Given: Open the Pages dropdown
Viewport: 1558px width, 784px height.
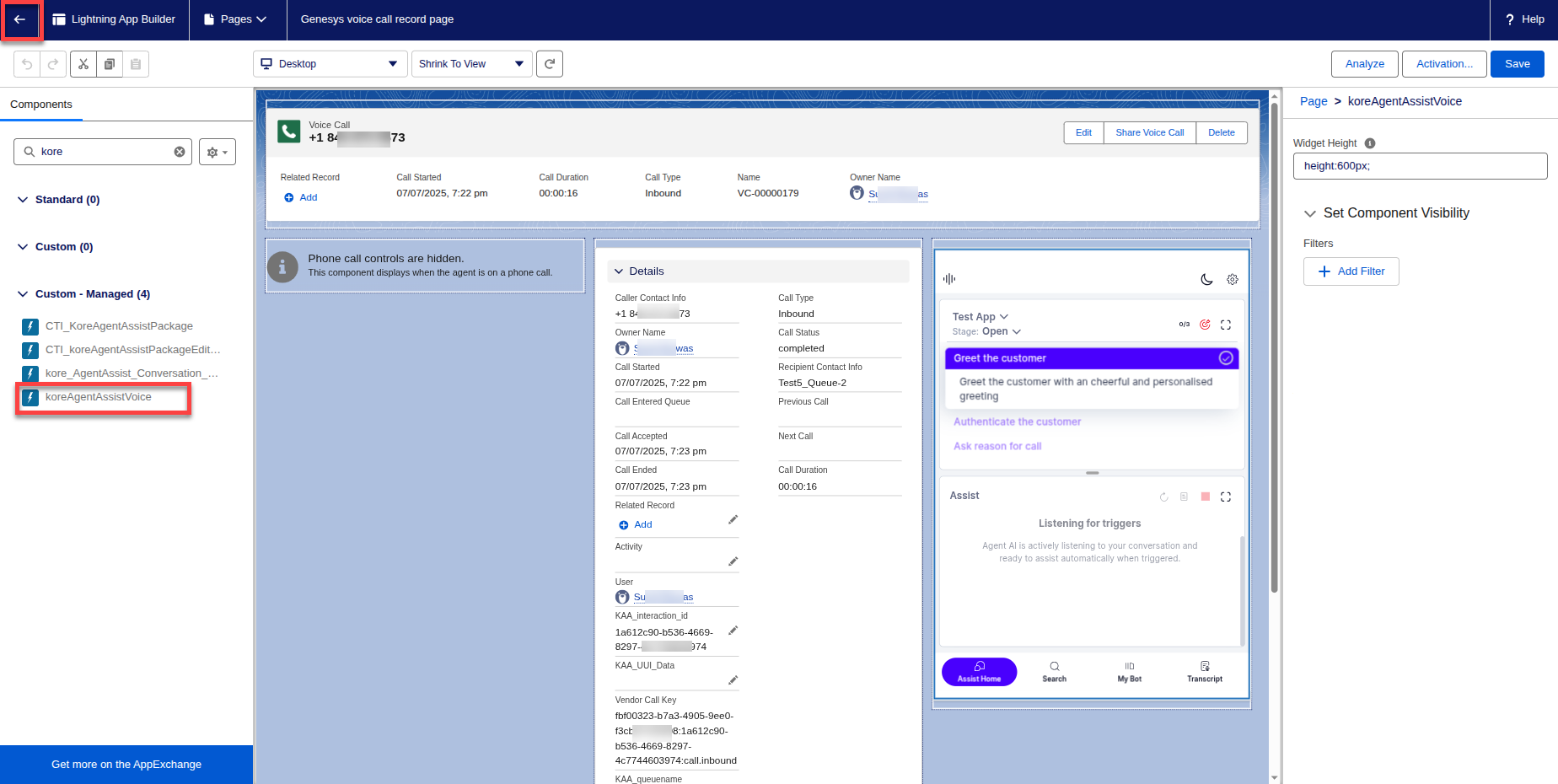Looking at the screenshot, I should pos(235,19).
